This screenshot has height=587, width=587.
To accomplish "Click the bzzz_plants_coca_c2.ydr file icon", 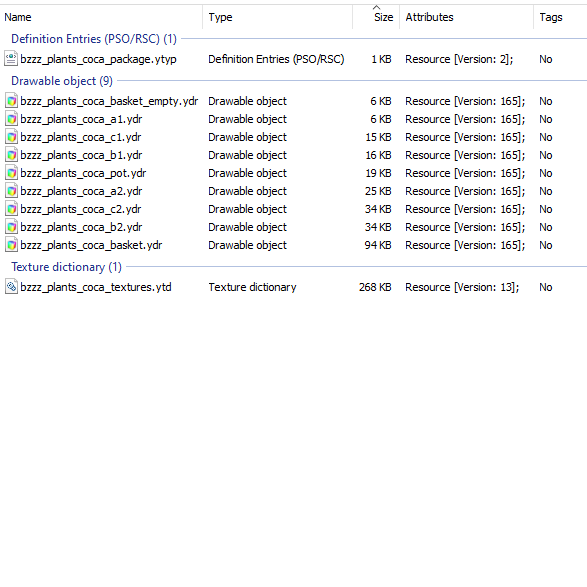I will point(12,209).
